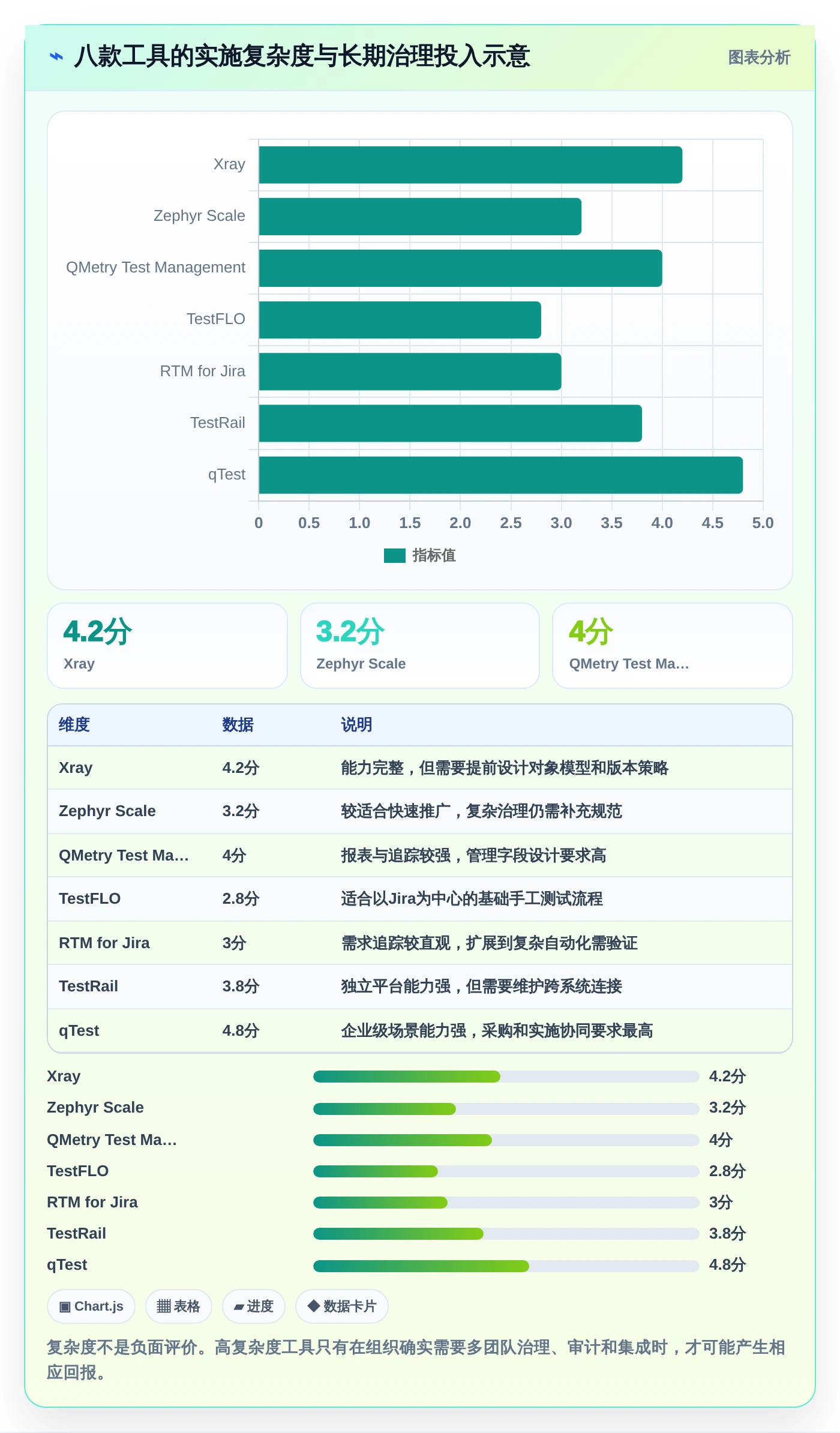Click the 4.8分 value beside qTest progress bar

click(x=727, y=1264)
